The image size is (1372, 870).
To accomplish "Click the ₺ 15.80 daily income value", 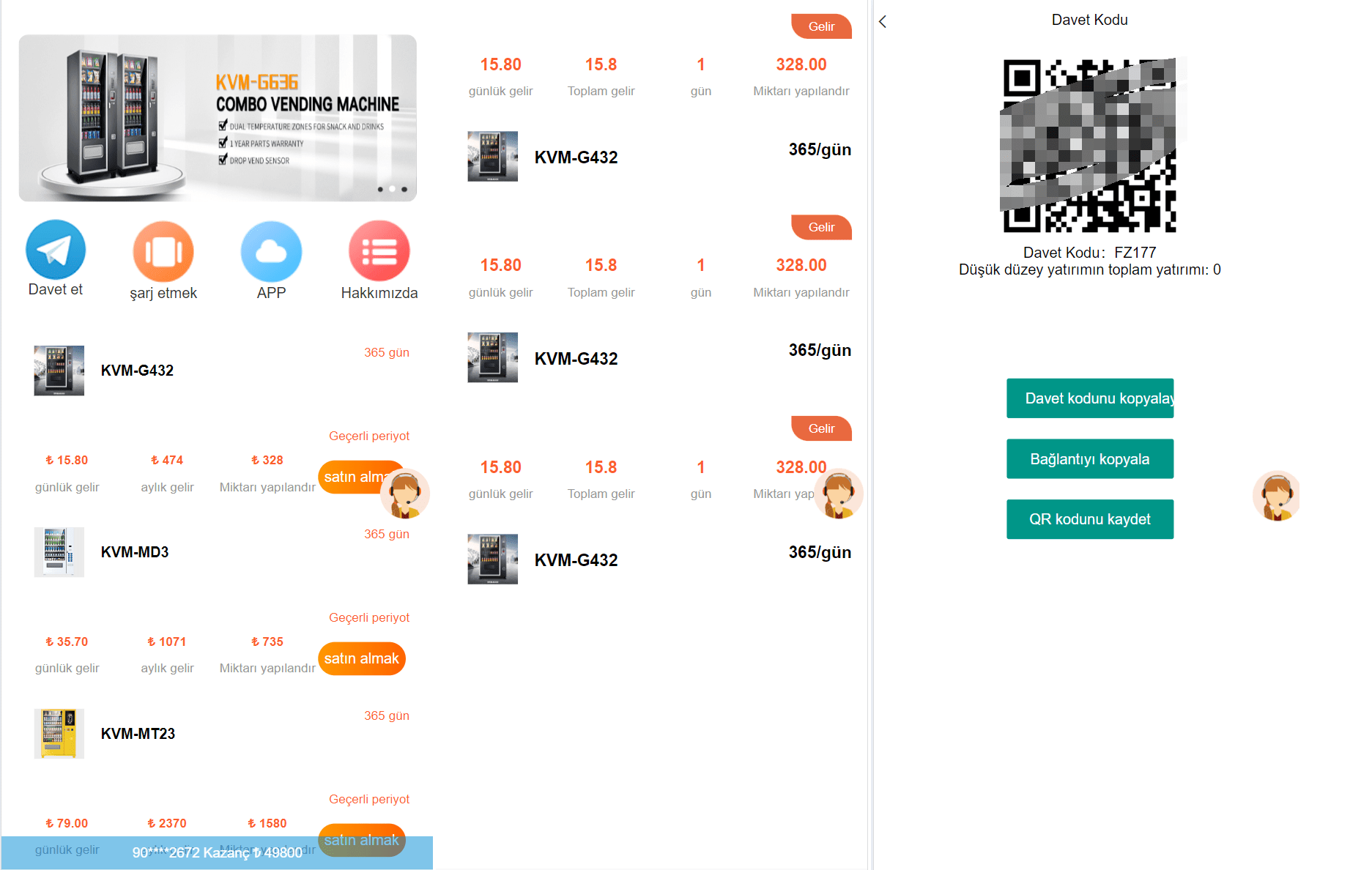I will pyautogui.click(x=67, y=460).
